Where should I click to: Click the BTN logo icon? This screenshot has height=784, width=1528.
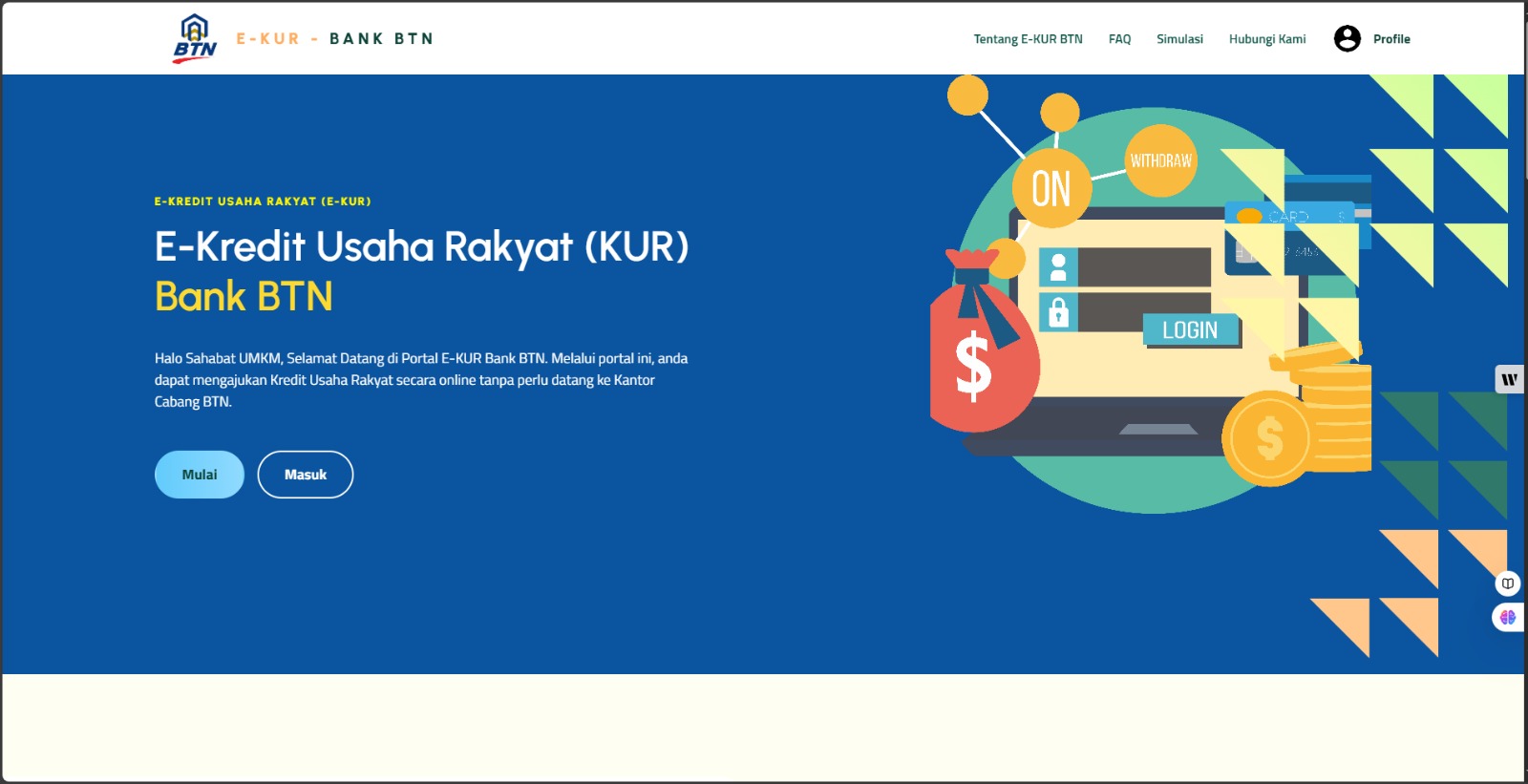click(195, 39)
